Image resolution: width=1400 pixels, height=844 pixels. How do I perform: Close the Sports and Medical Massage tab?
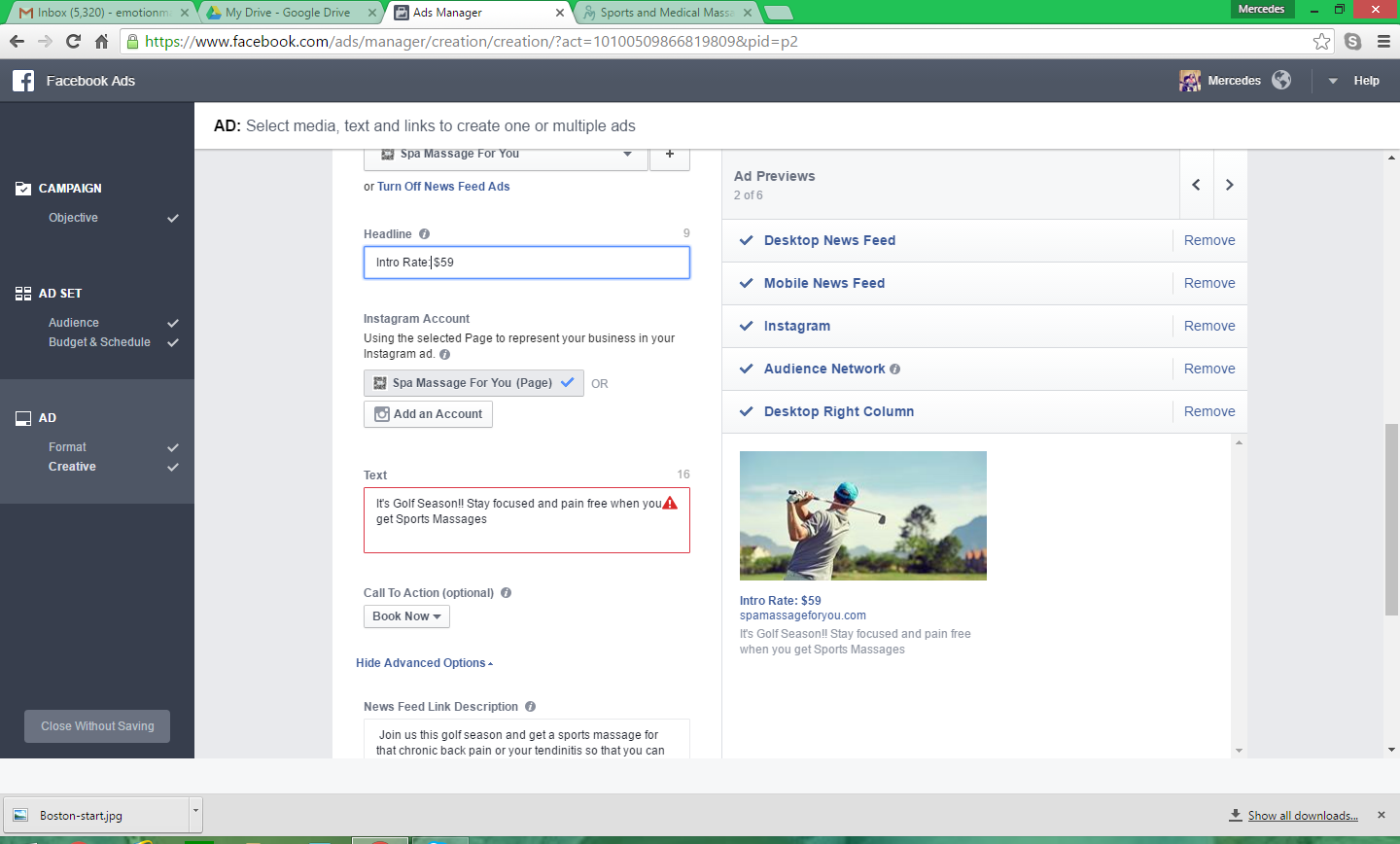coord(748,13)
